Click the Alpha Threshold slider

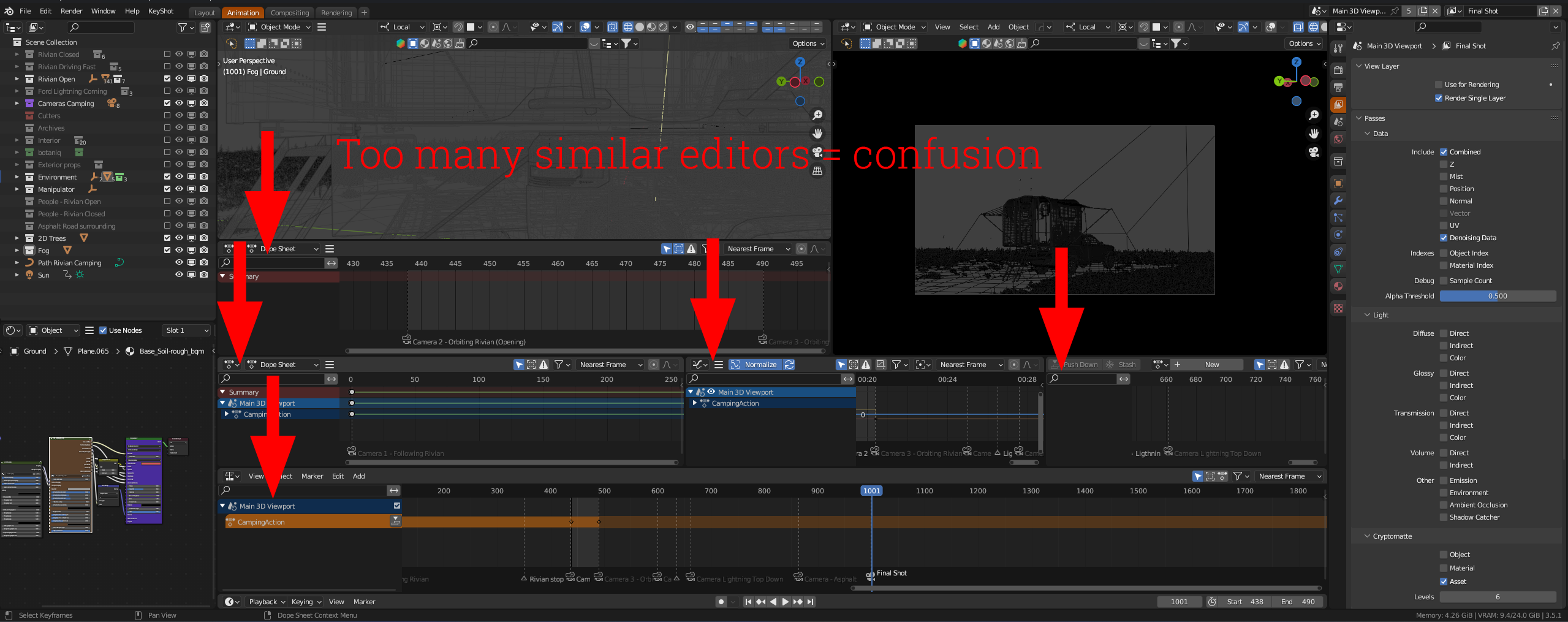click(1498, 296)
